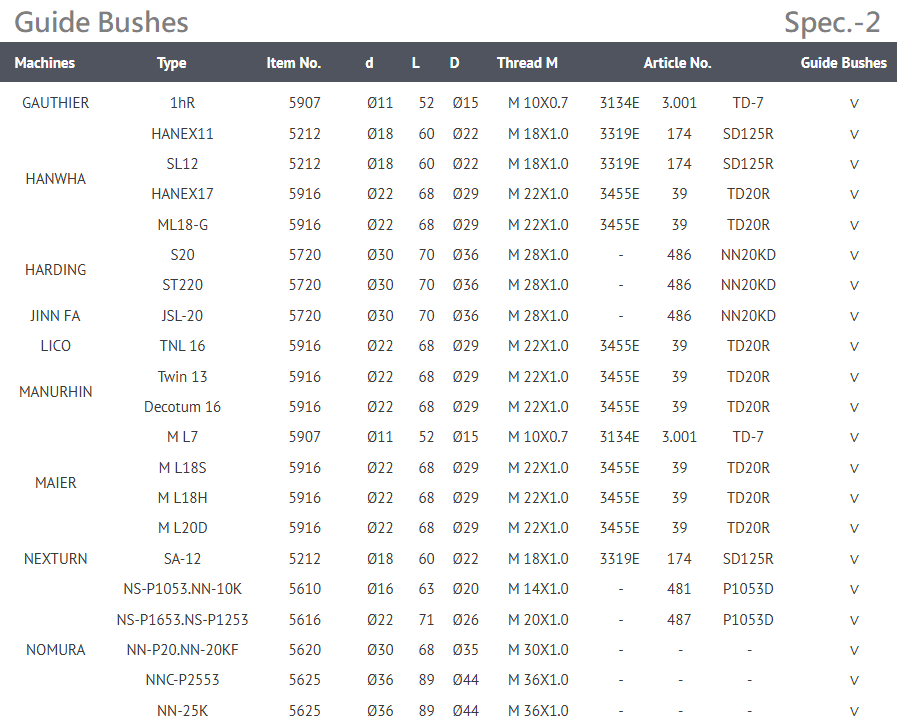Click the Decotum 16 type cell
Screen dimensions: 897x722
click(182, 407)
